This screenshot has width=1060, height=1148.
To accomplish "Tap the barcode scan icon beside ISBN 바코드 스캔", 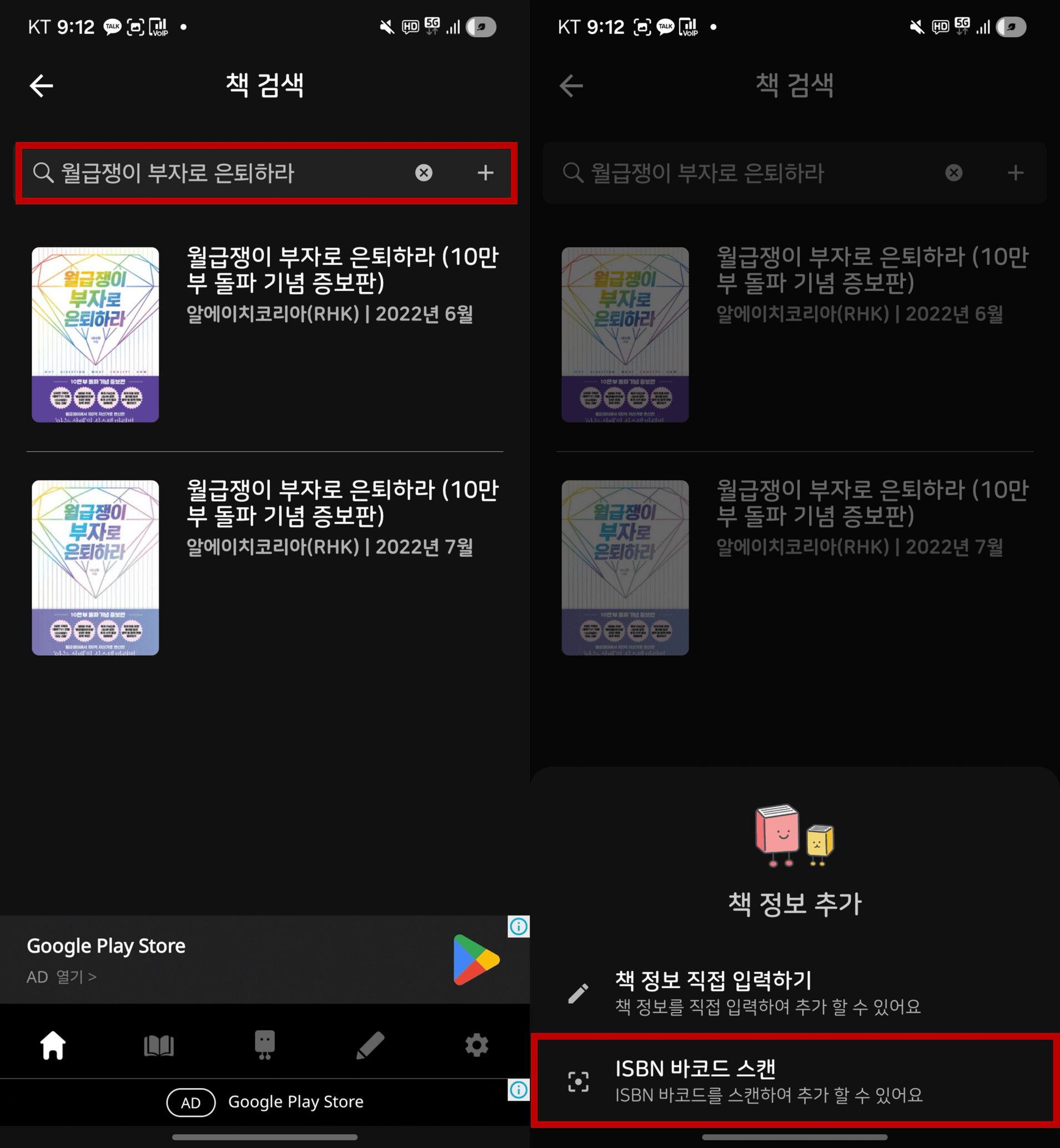I will 578,1082.
